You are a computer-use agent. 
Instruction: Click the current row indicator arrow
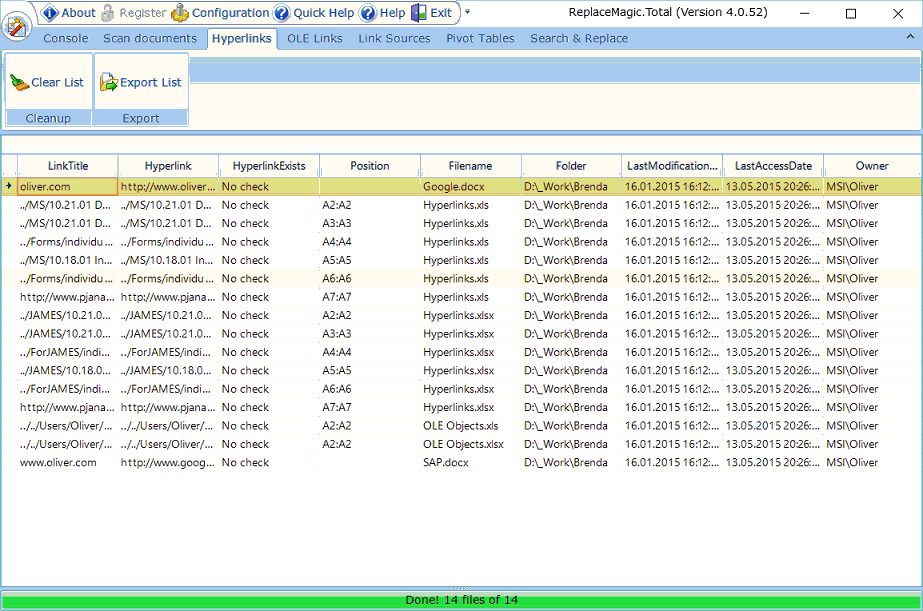coord(9,186)
